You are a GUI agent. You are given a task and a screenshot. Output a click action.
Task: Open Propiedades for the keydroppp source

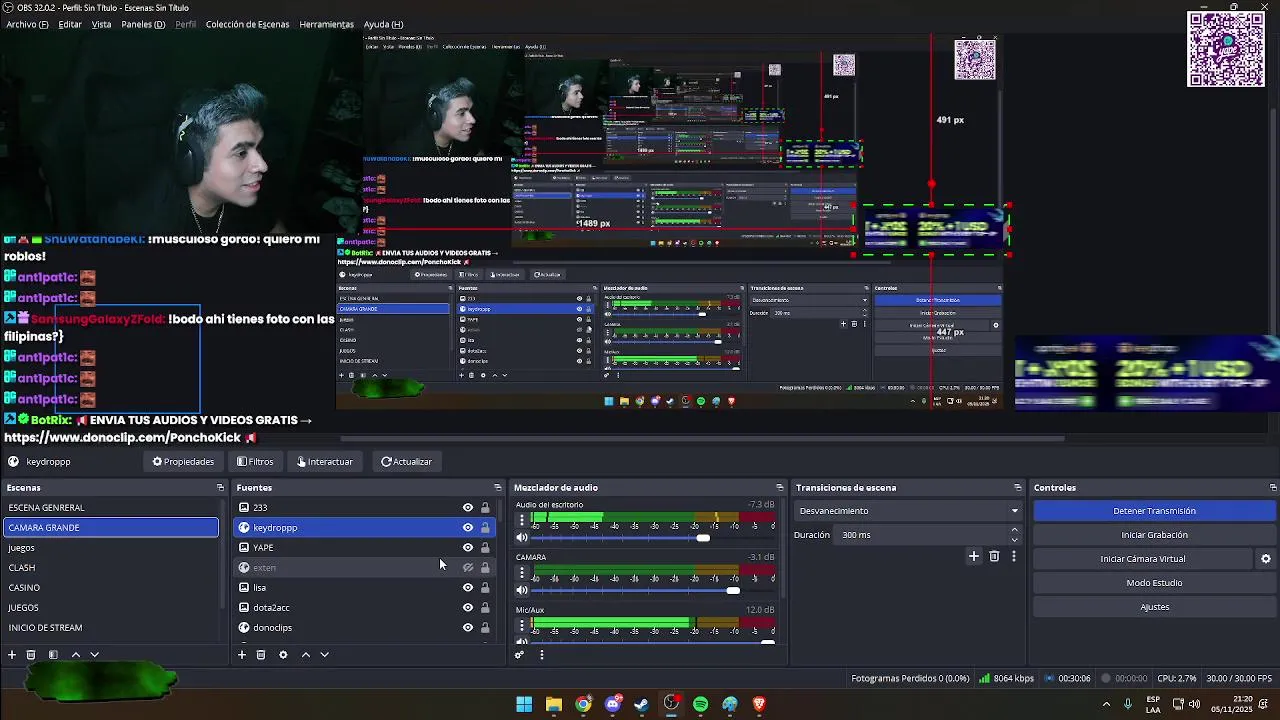pyautogui.click(x=183, y=462)
